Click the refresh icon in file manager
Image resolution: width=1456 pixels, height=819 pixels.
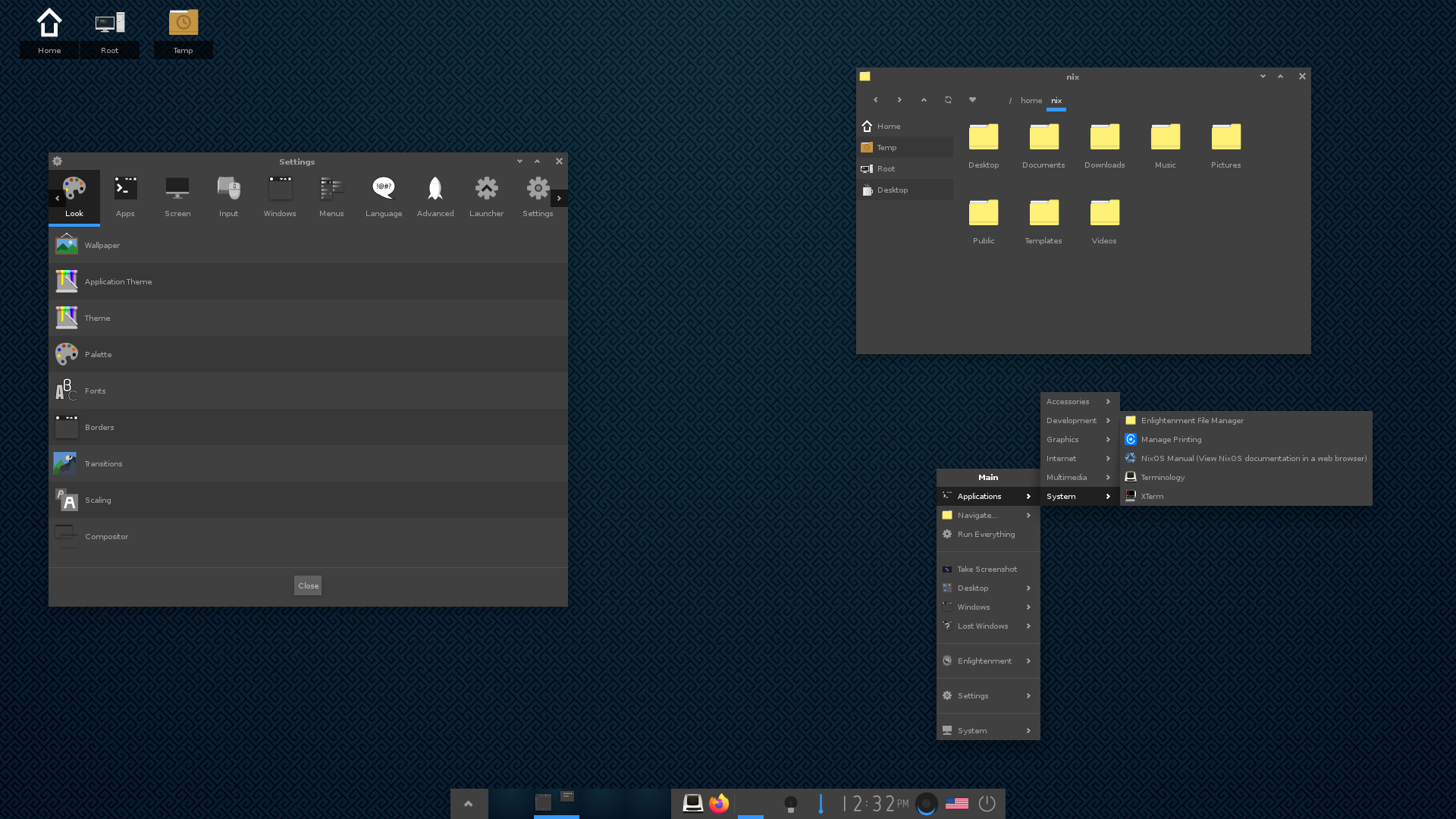(x=948, y=100)
